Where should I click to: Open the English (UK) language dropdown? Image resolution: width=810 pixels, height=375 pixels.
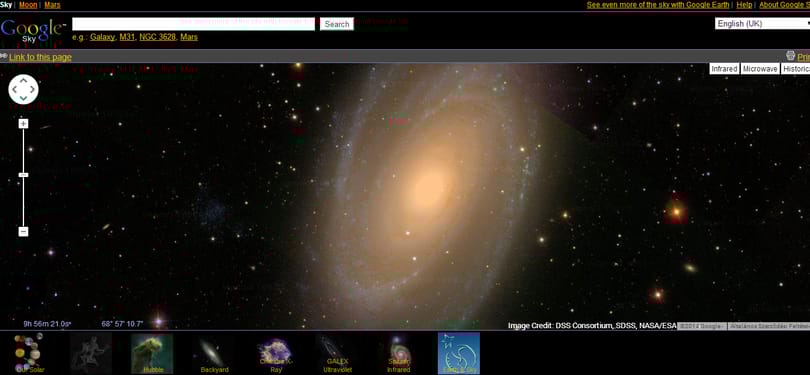(762, 24)
